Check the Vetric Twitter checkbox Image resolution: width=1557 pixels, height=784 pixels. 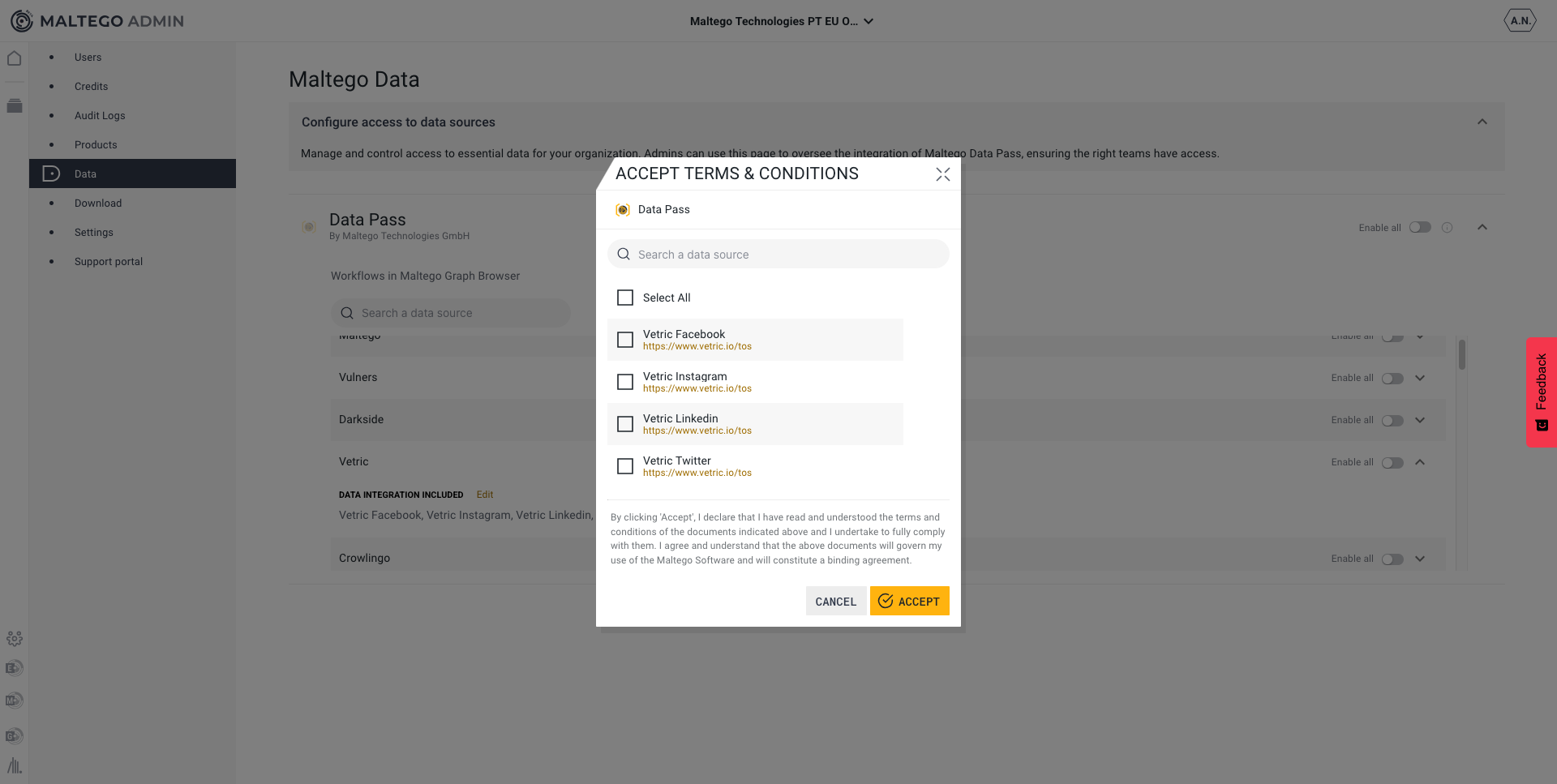pyautogui.click(x=625, y=466)
